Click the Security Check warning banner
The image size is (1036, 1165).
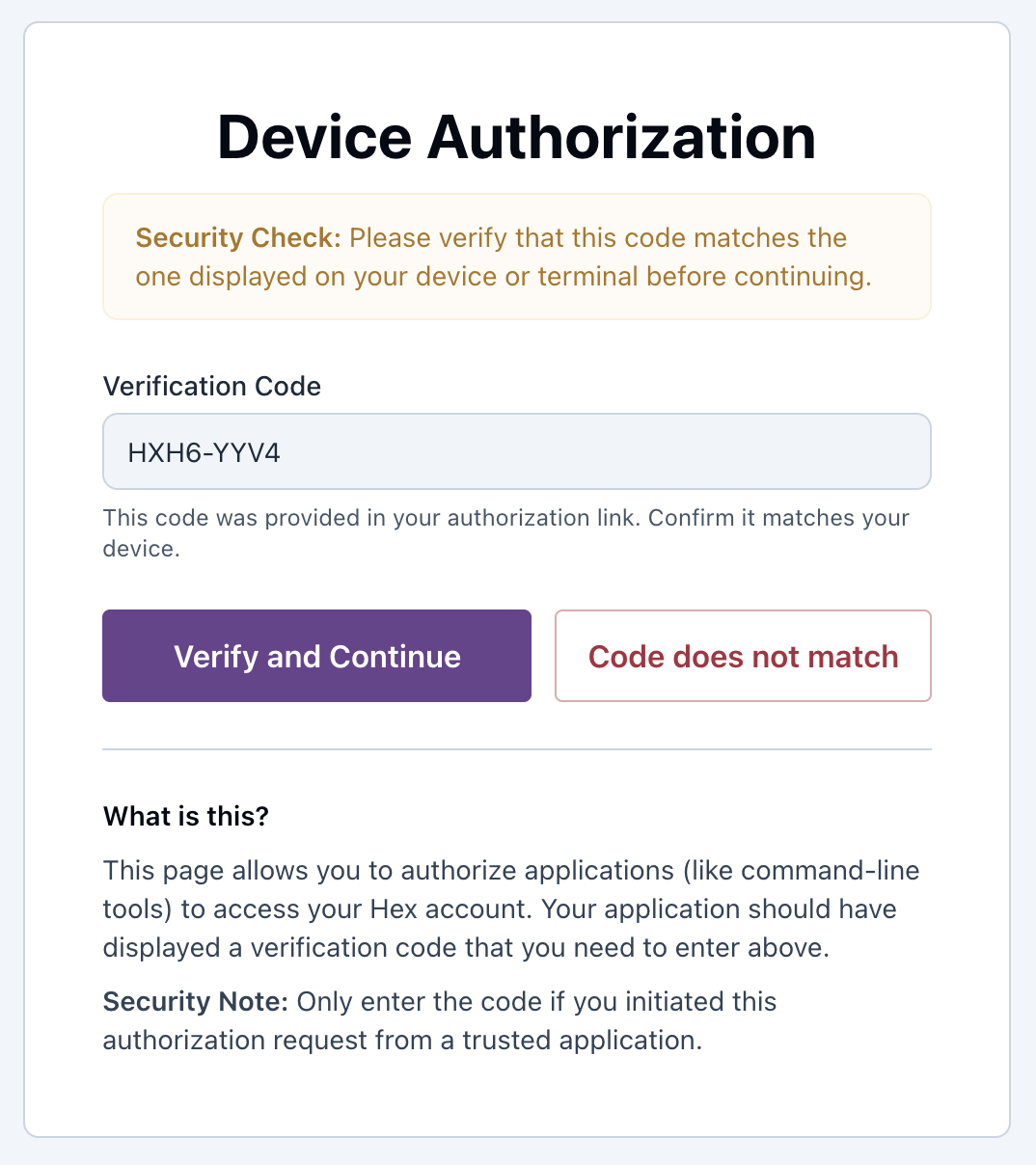[x=517, y=256]
